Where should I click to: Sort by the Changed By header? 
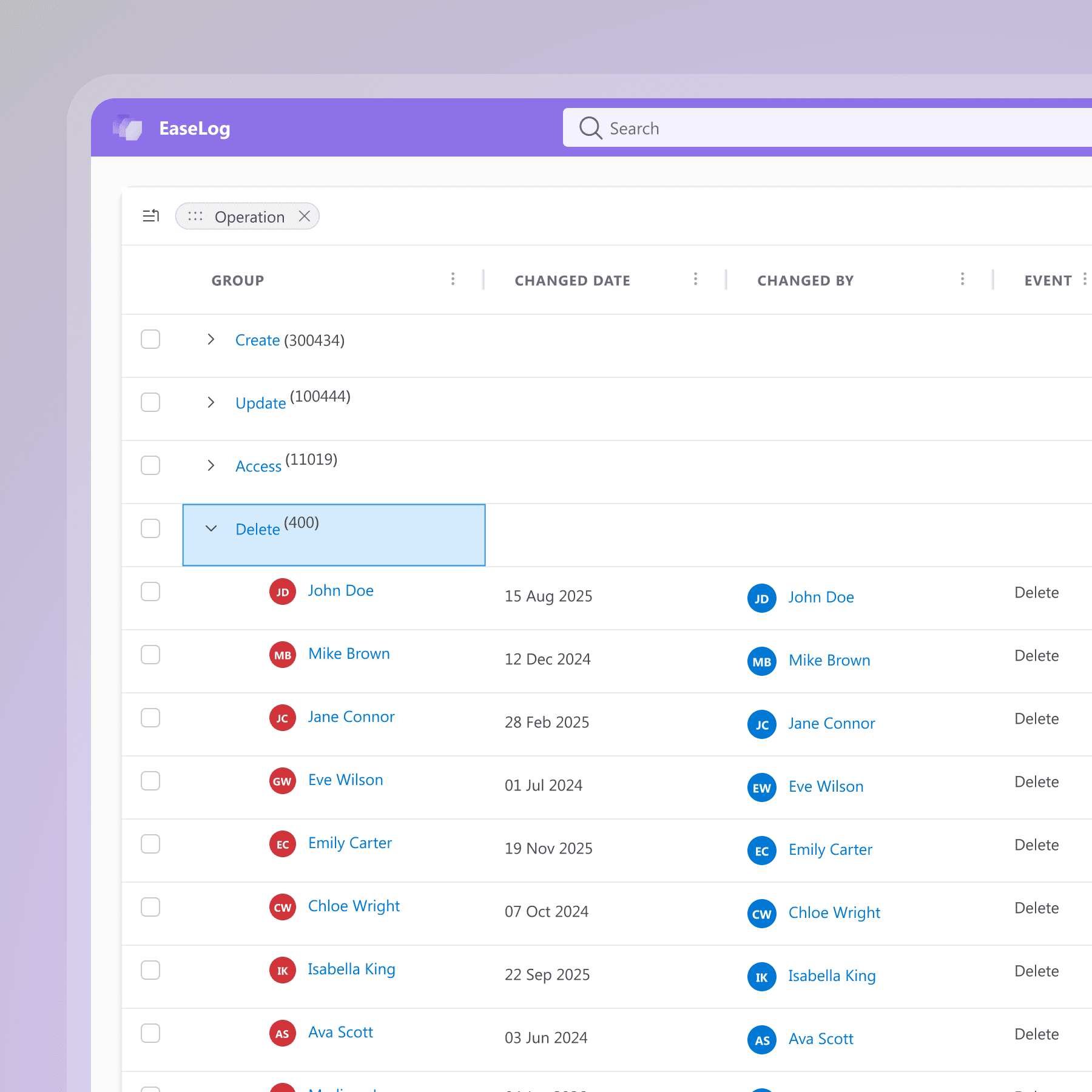pyautogui.click(x=806, y=280)
